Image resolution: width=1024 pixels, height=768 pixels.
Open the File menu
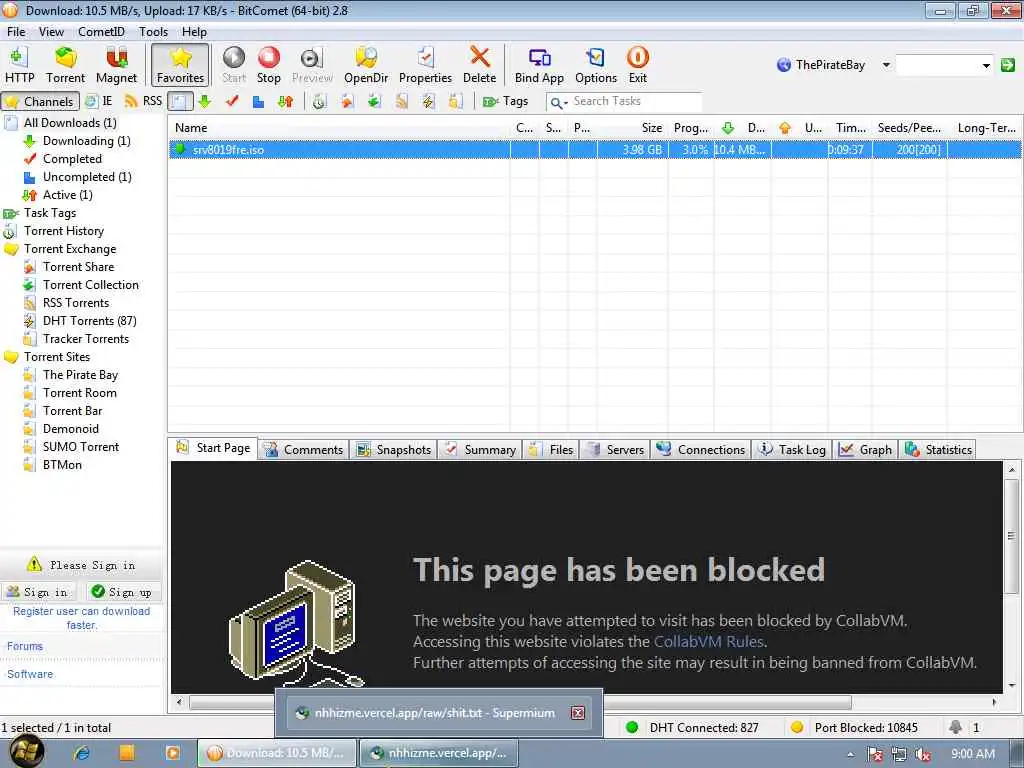pos(16,31)
